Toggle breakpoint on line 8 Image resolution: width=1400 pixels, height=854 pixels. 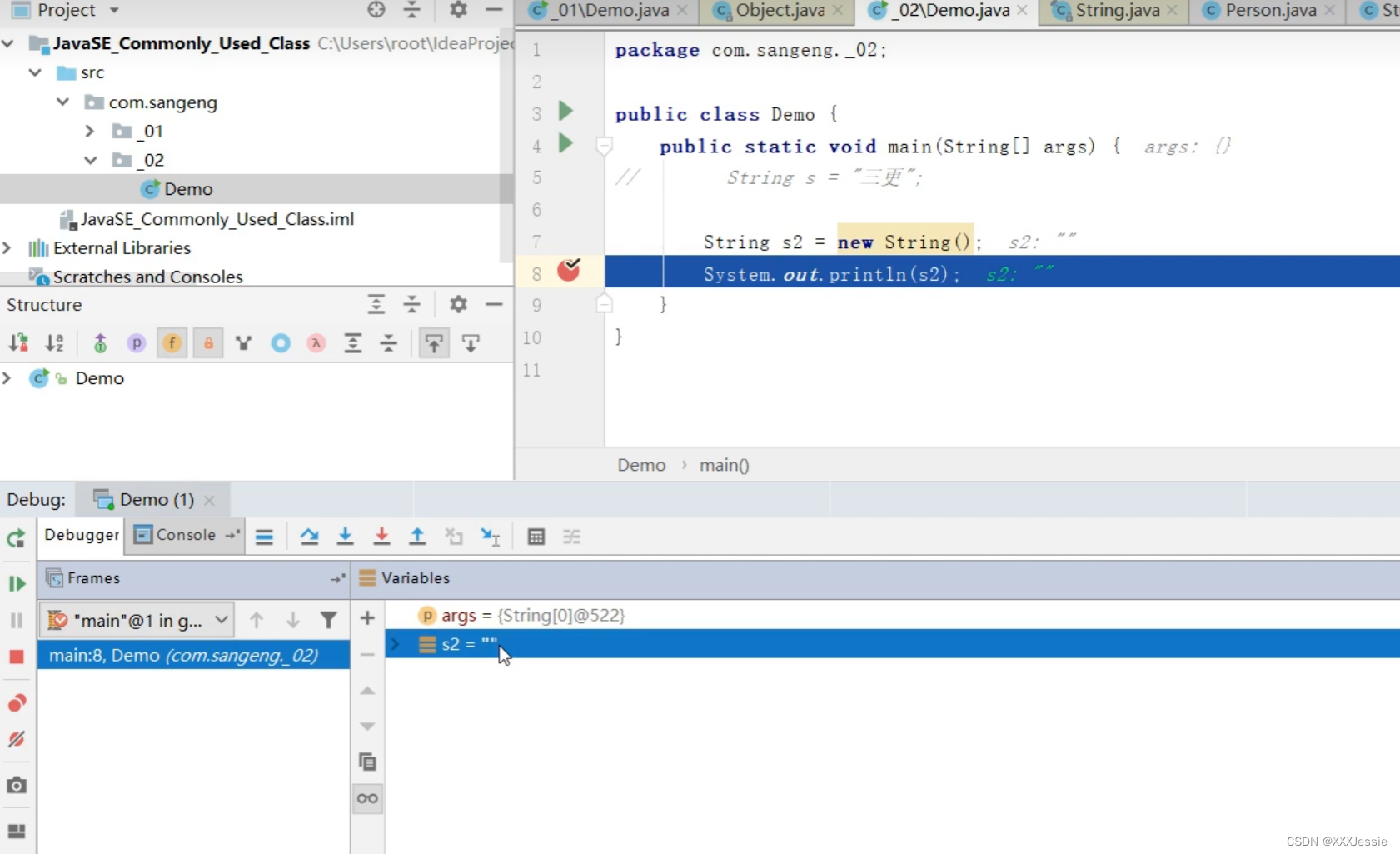point(569,270)
